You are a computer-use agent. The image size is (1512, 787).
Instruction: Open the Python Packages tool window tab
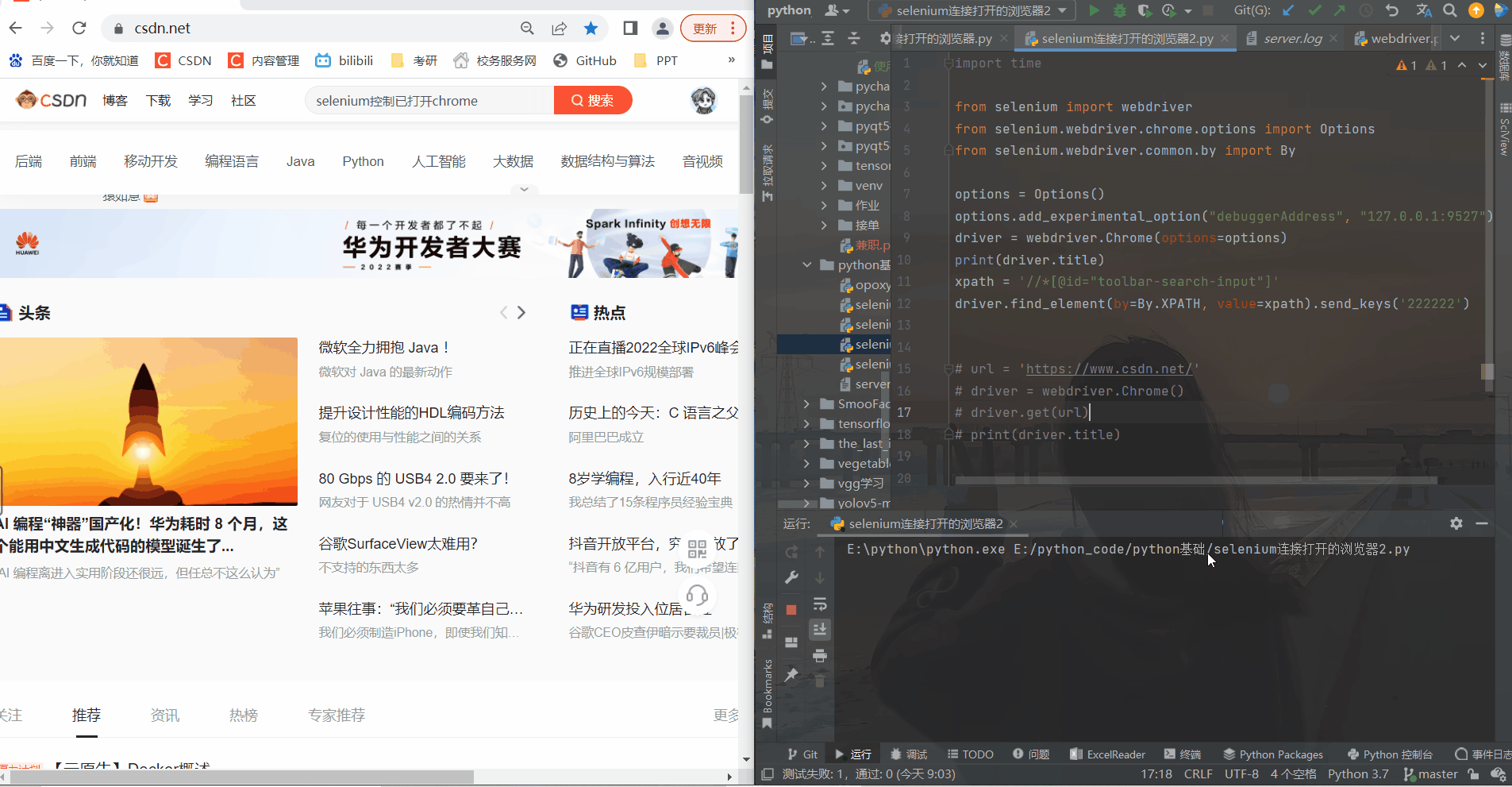tap(1273, 754)
